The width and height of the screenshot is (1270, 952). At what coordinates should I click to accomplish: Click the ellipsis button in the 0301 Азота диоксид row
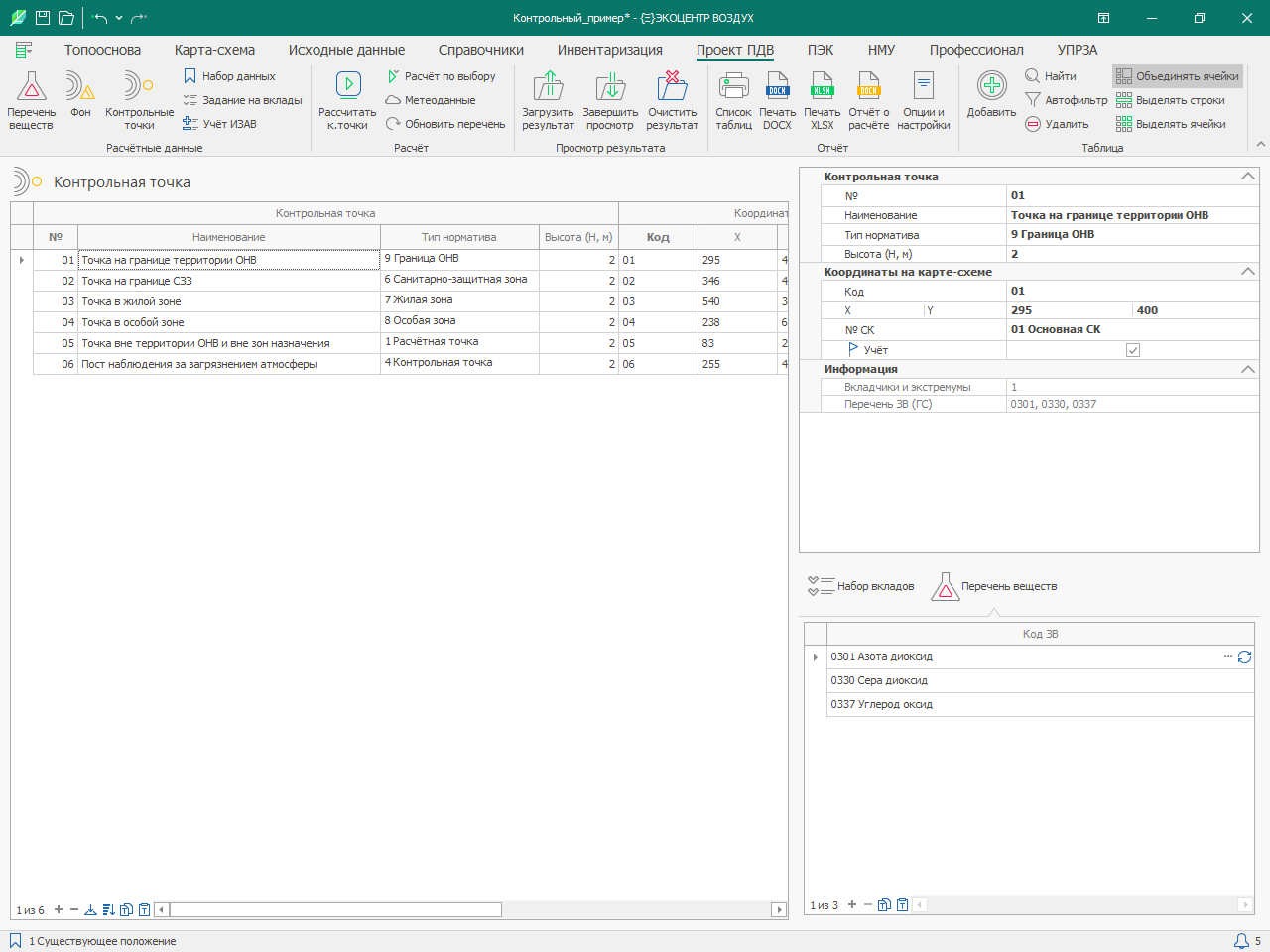pyautogui.click(x=1228, y=656)
